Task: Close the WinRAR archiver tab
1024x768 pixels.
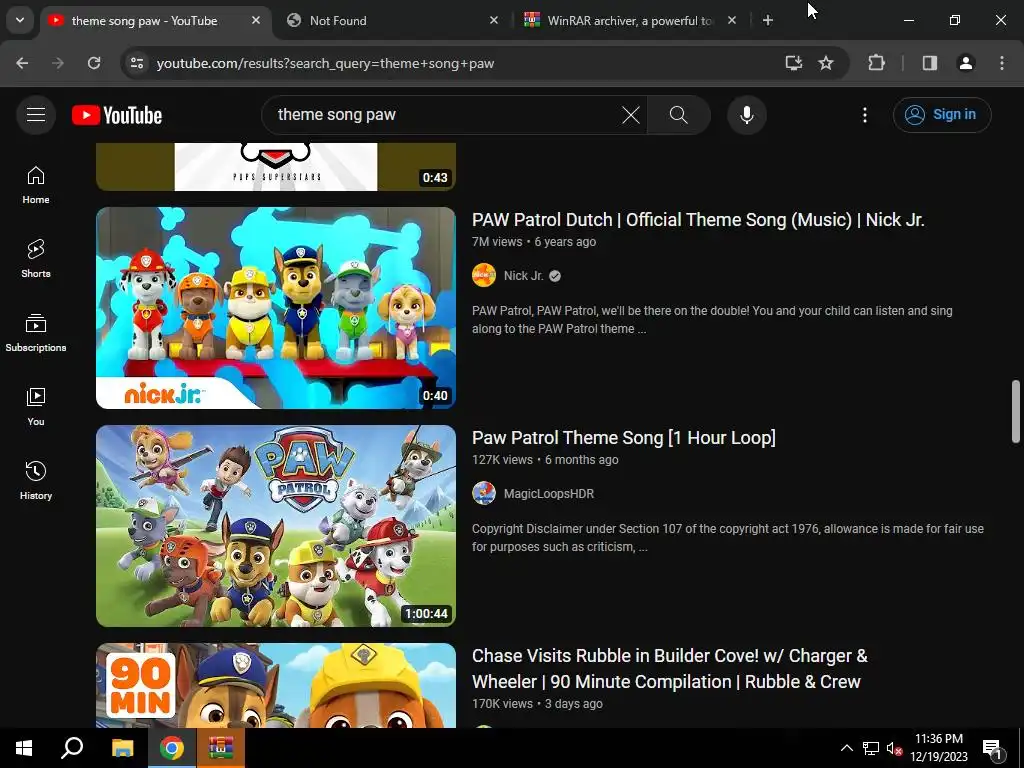Action: tap(732, 20)
